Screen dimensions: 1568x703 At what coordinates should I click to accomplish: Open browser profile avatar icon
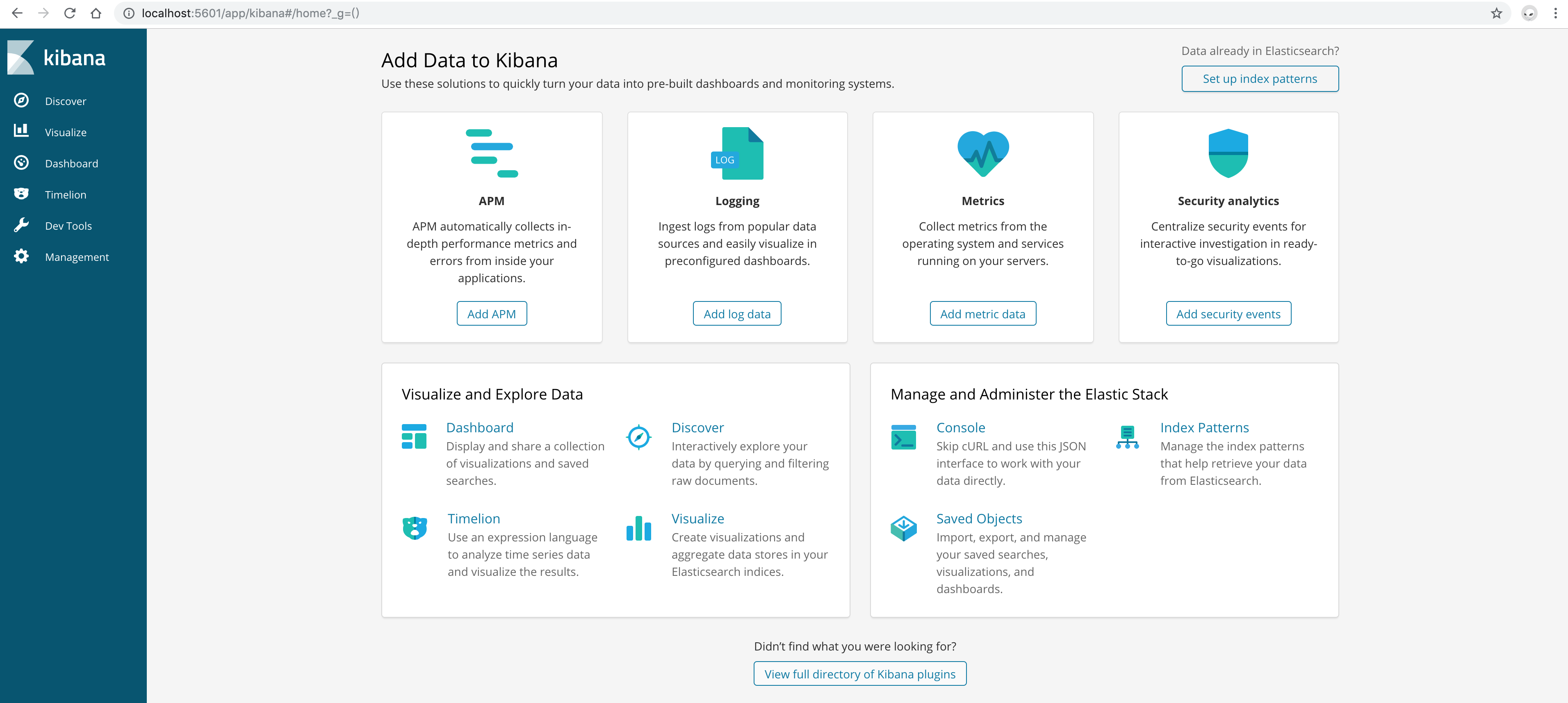pos(1529,13)
